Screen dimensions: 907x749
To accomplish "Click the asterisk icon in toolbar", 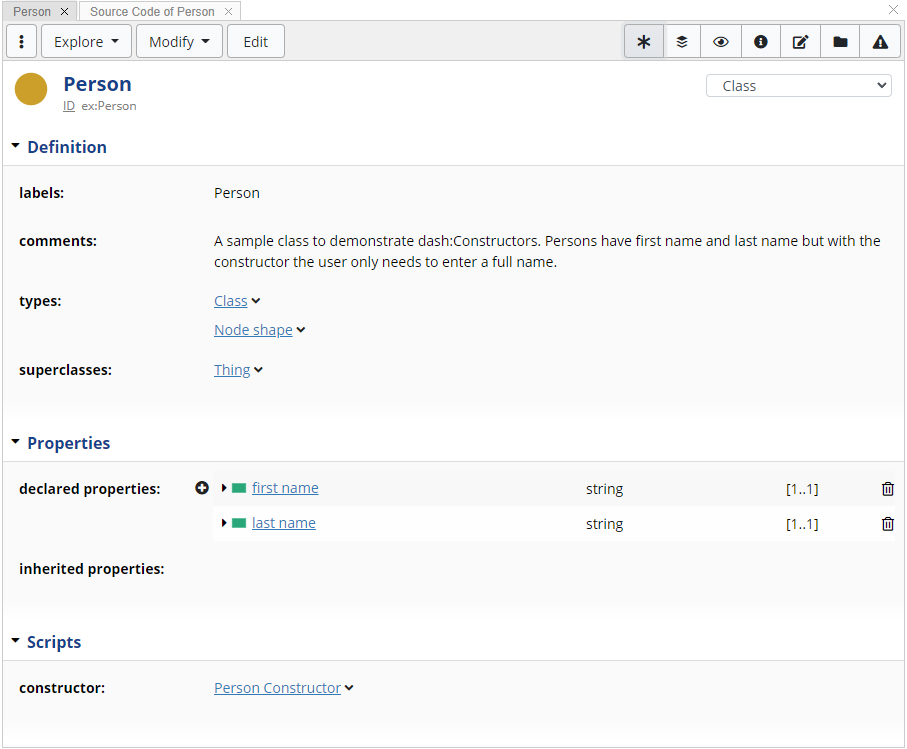I will tap(643, 42).
